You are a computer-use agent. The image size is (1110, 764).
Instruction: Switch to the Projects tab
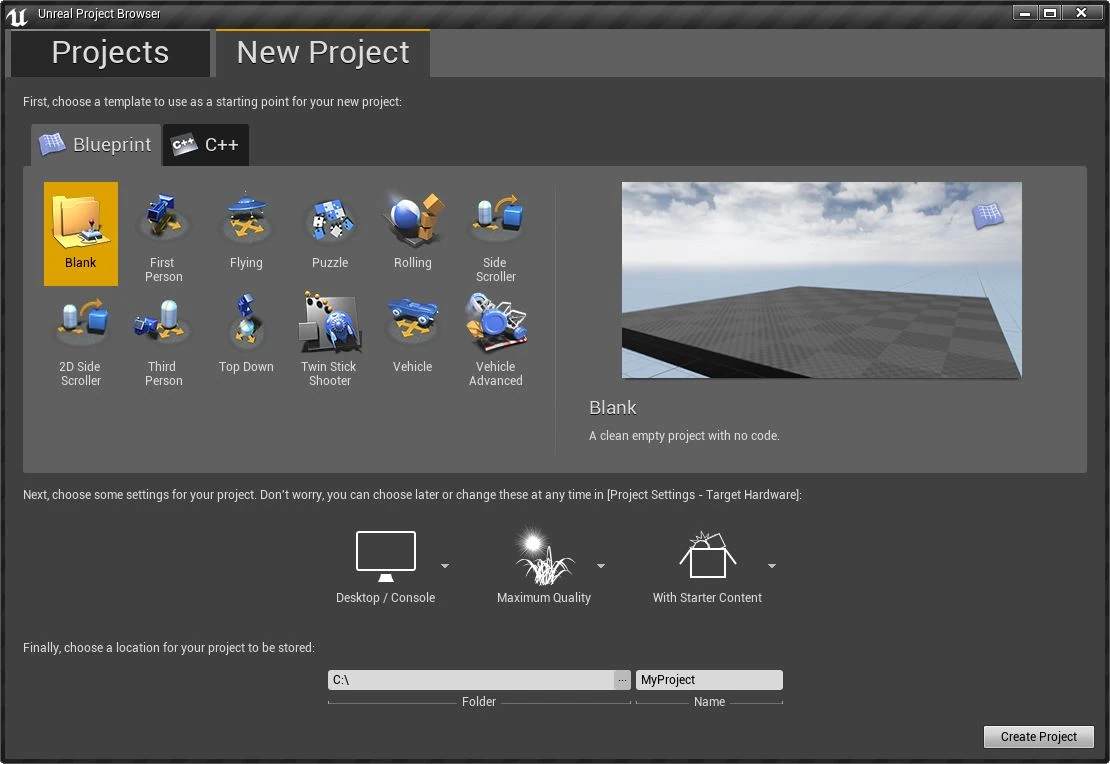point(110,53)
